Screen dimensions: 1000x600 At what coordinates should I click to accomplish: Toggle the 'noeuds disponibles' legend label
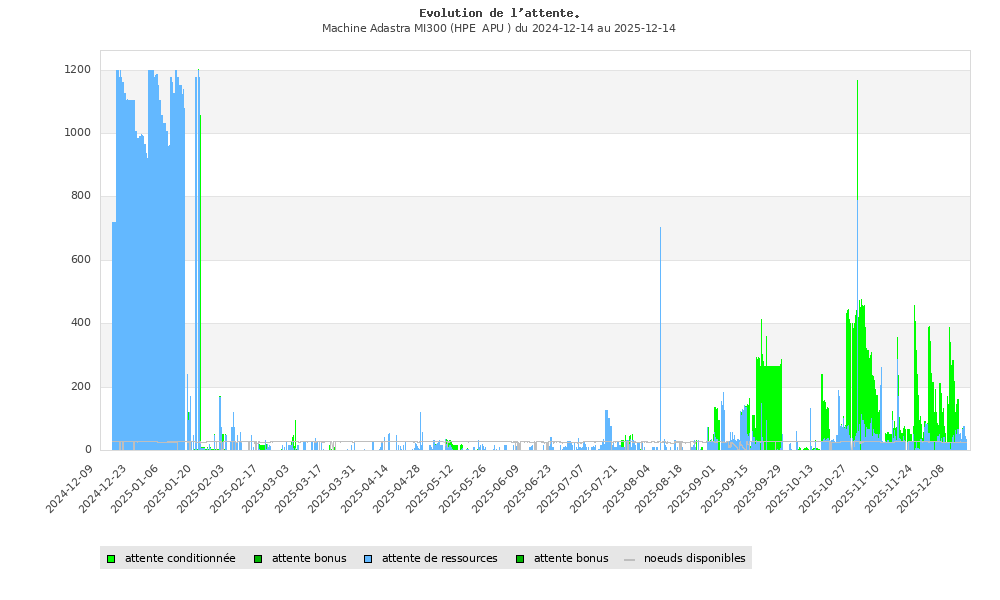694,559
